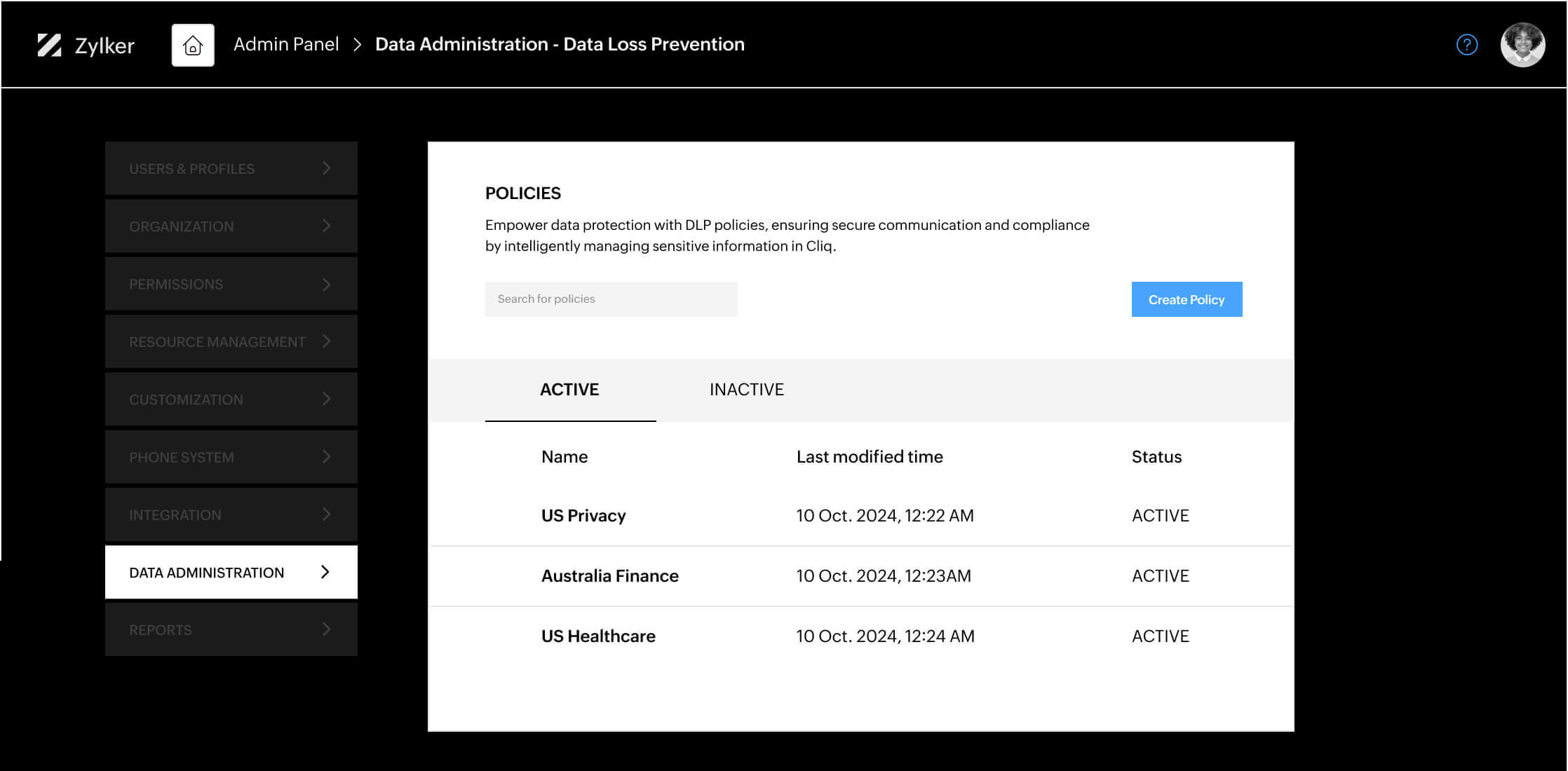Viewport: 1568px width, 771px height.
Task: Expand Phone System chevron arrow
Action: coord(326,457)
